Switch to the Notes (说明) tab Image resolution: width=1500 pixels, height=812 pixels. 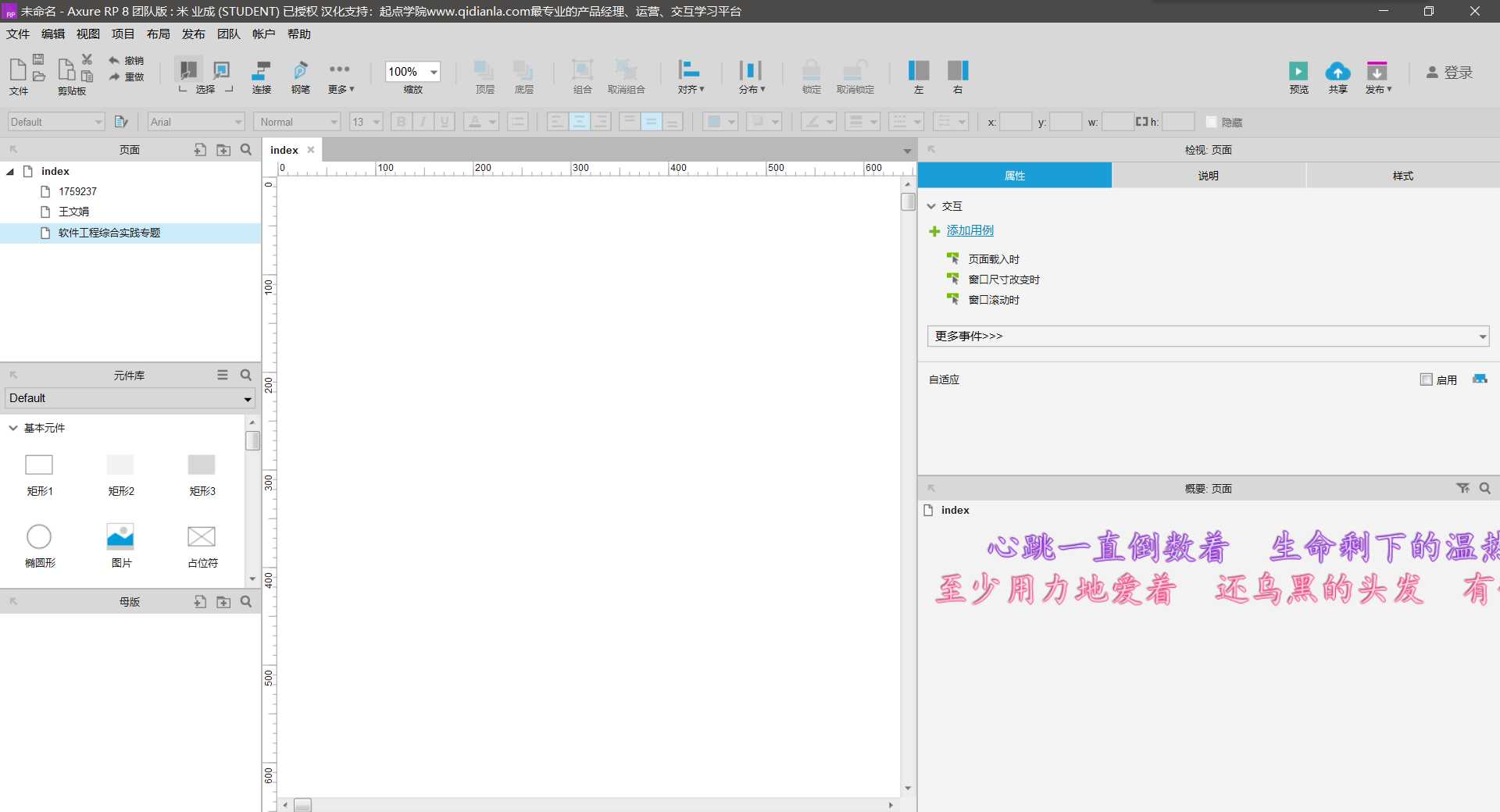pyautogui.click(x=1209, y=176)
